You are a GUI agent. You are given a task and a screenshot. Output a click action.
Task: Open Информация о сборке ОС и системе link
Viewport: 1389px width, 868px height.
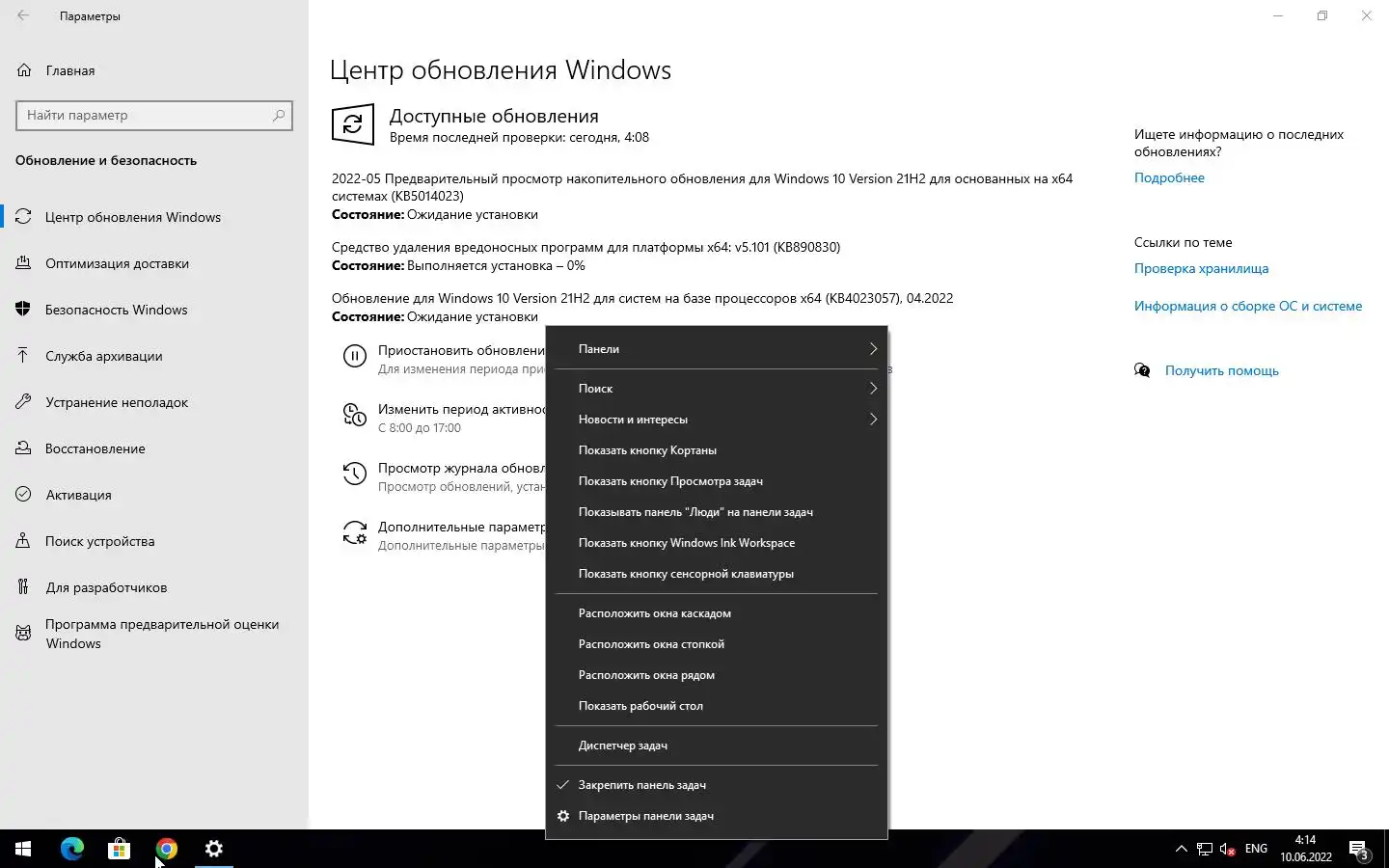coord(1248,306)
